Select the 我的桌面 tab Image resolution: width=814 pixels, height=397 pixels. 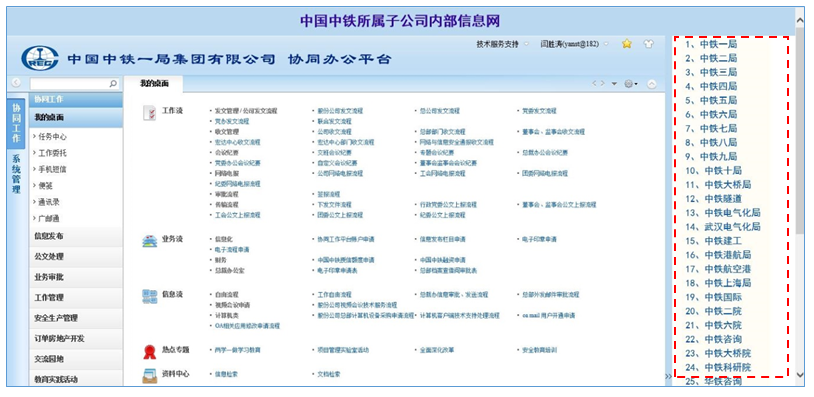pos(154,84)
